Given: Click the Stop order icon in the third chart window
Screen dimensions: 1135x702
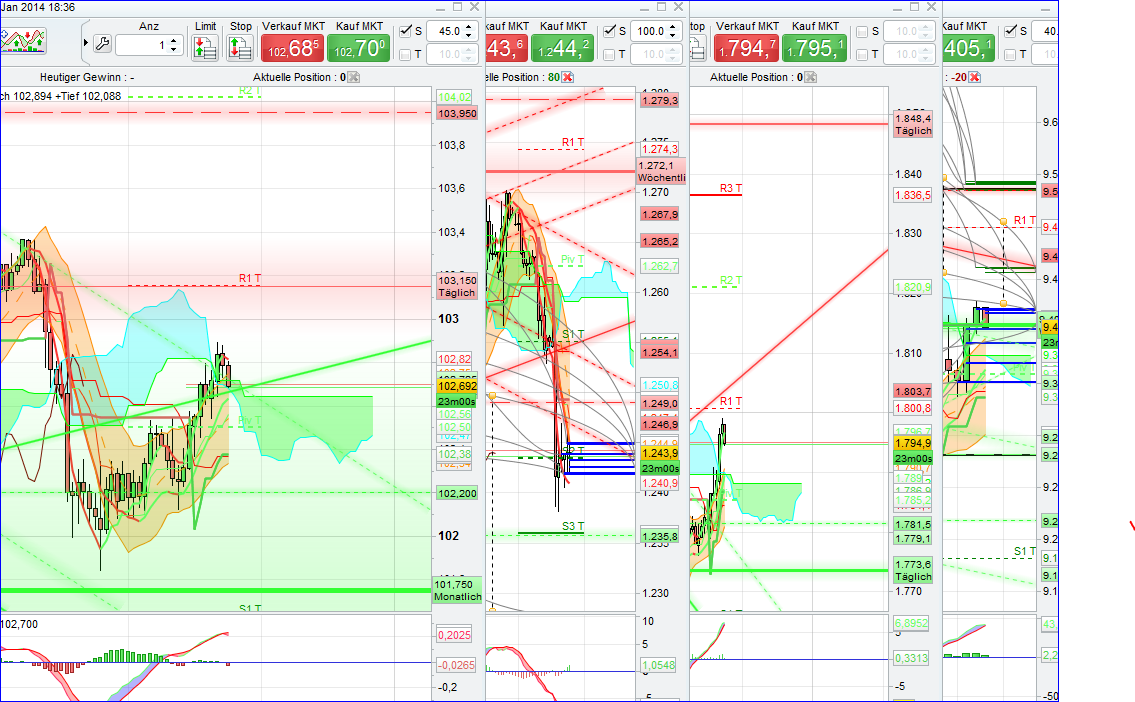Looking at the screenshot, I should pos(696,47).
